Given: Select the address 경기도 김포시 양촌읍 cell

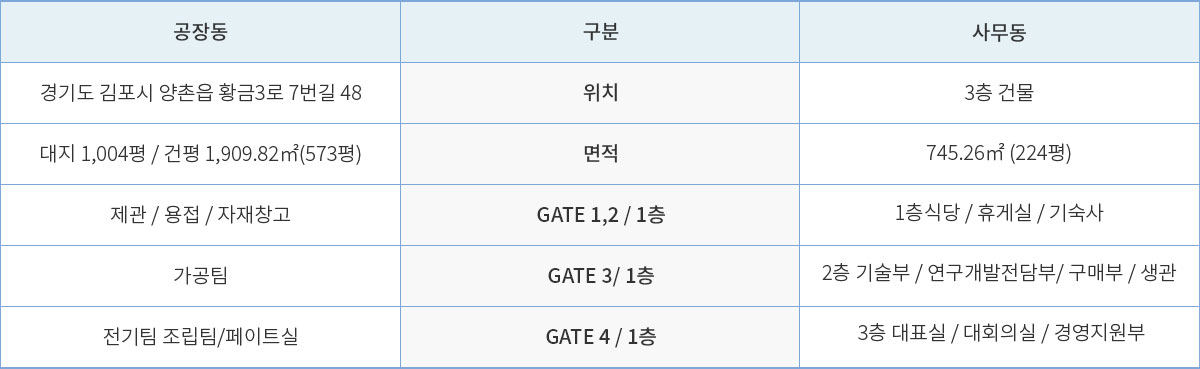Looking at the screenshot, I should coord(200,93).
